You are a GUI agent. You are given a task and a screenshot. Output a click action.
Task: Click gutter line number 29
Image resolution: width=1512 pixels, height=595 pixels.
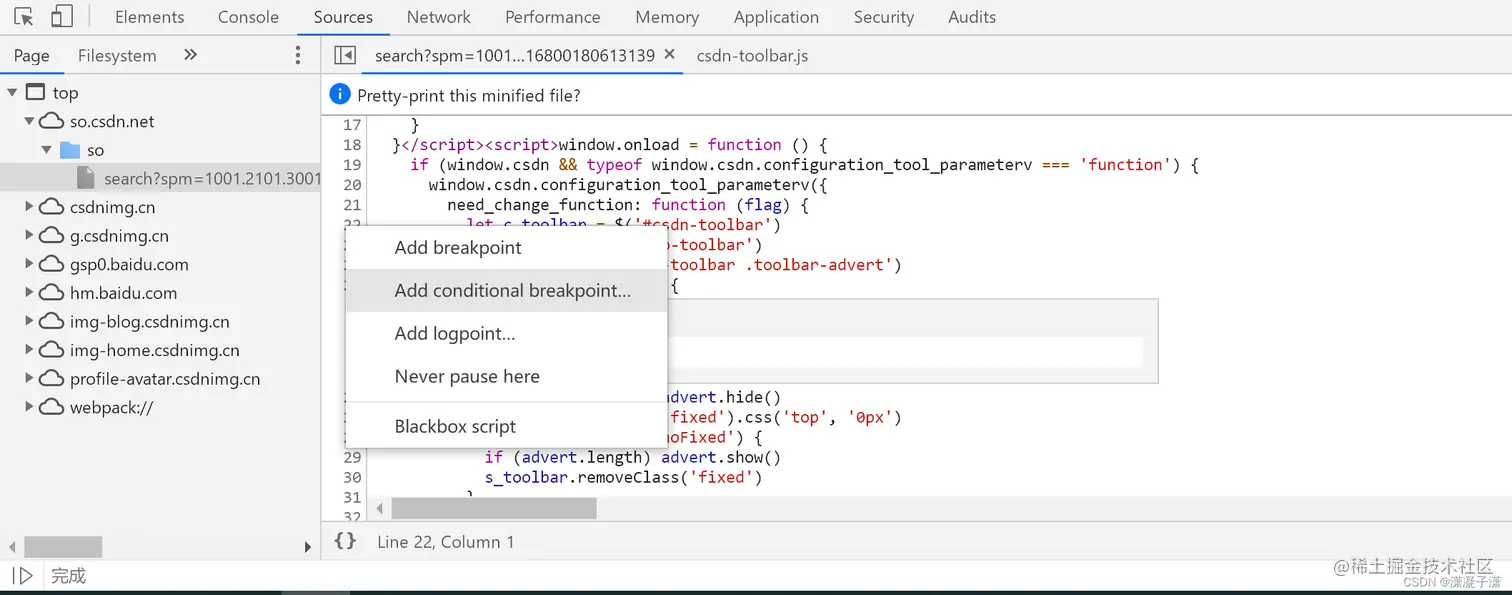click(352, 457)
